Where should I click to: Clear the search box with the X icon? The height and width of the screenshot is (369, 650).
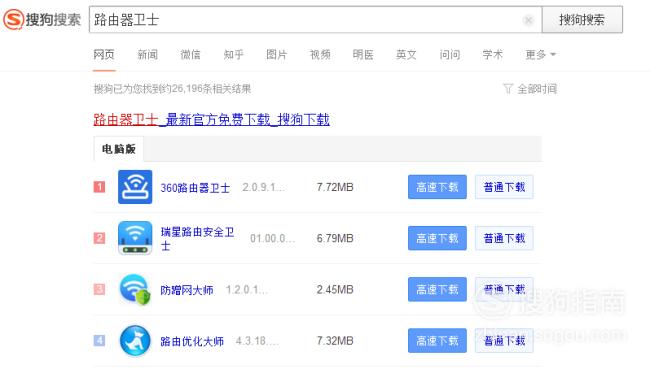coord(528,20)
